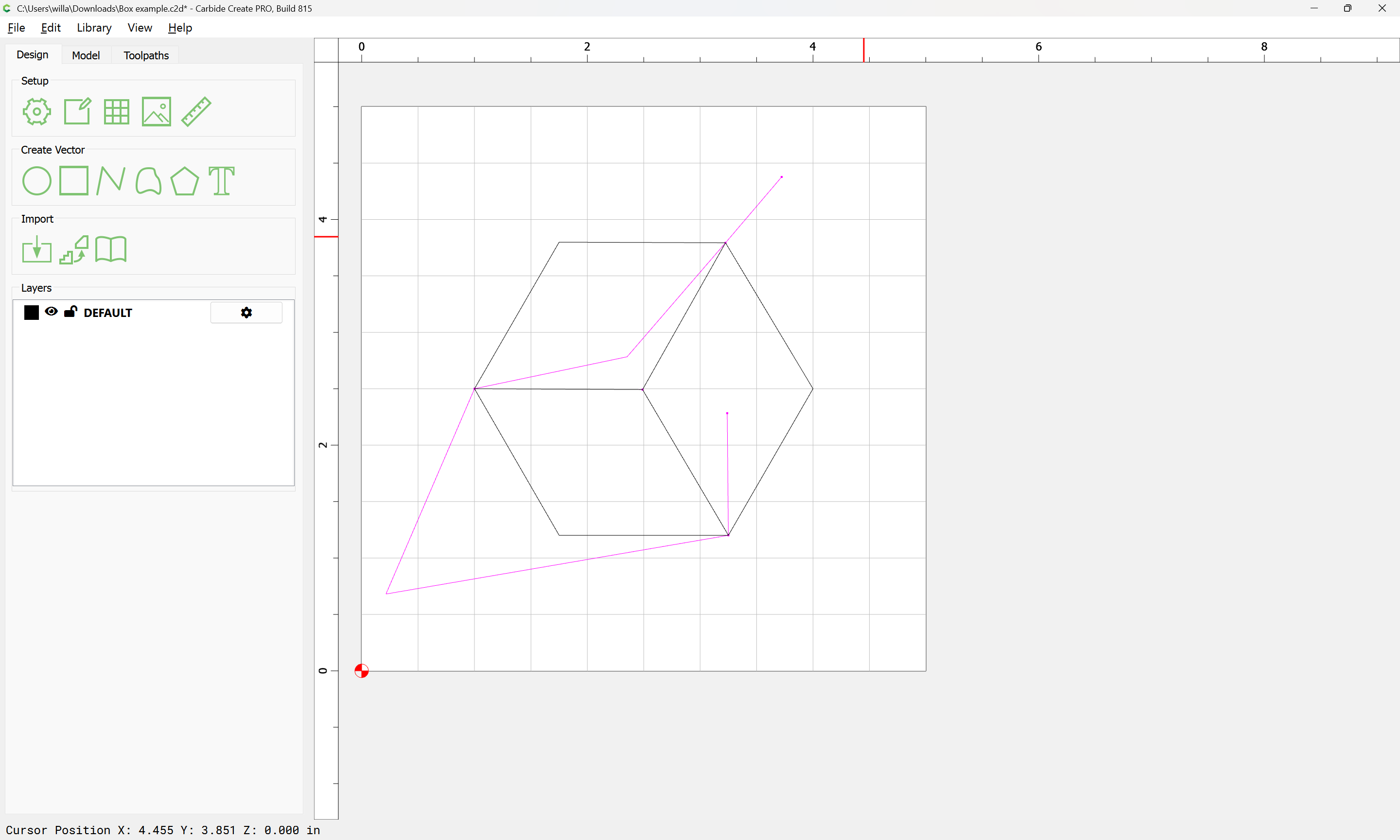The width and height of the screenshot is (1400, 840).
Task: Open the design library book icon
Action: pos(111,249)
